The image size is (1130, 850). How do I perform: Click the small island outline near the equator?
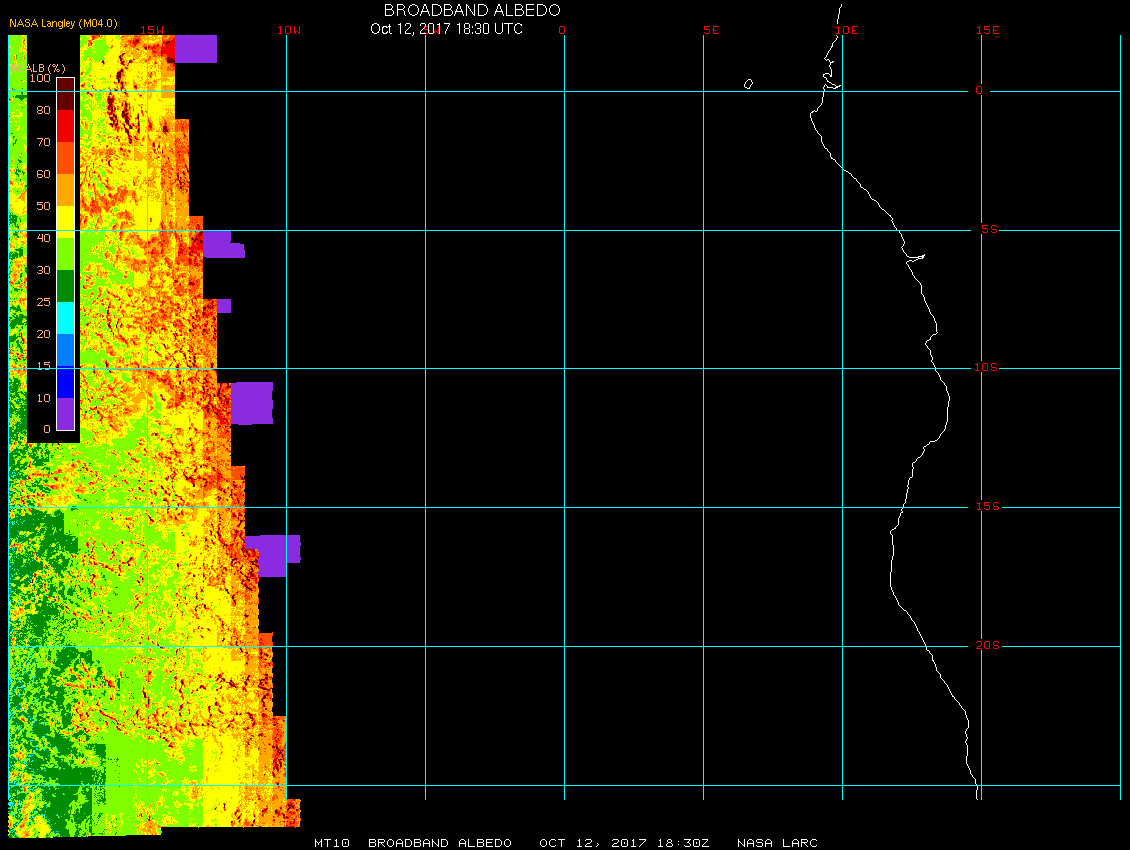click(748, 84)
